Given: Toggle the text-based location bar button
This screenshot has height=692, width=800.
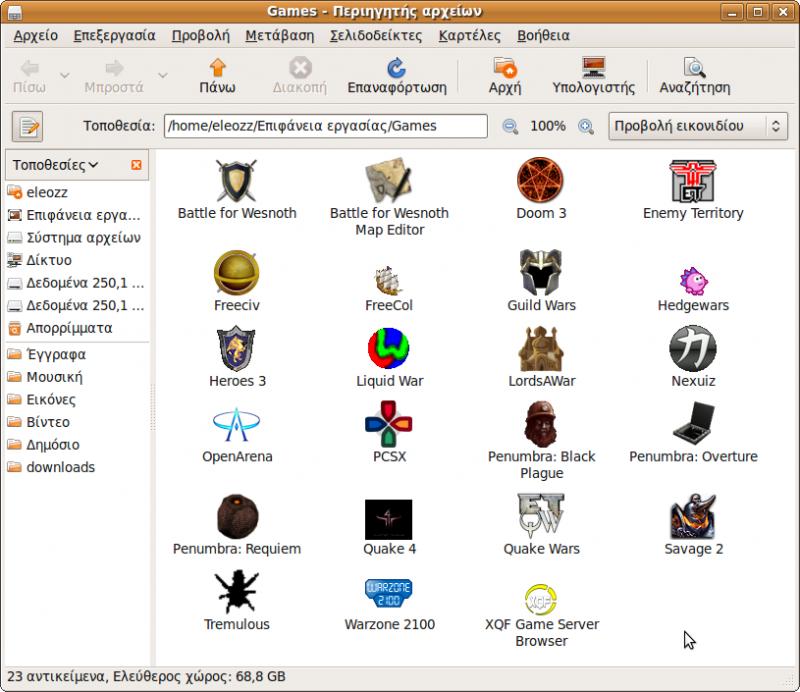Looking at the screenshot, I should point(28,126).
